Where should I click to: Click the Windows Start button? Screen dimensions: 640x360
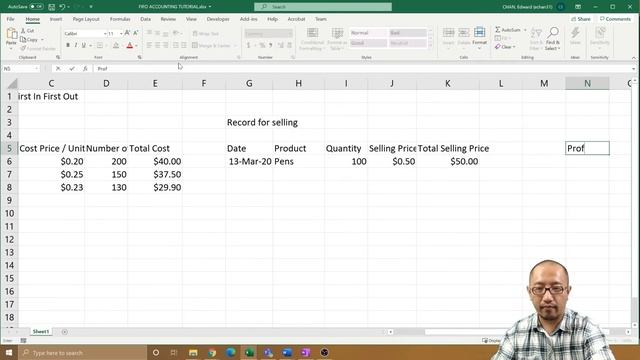coord(9,353)
